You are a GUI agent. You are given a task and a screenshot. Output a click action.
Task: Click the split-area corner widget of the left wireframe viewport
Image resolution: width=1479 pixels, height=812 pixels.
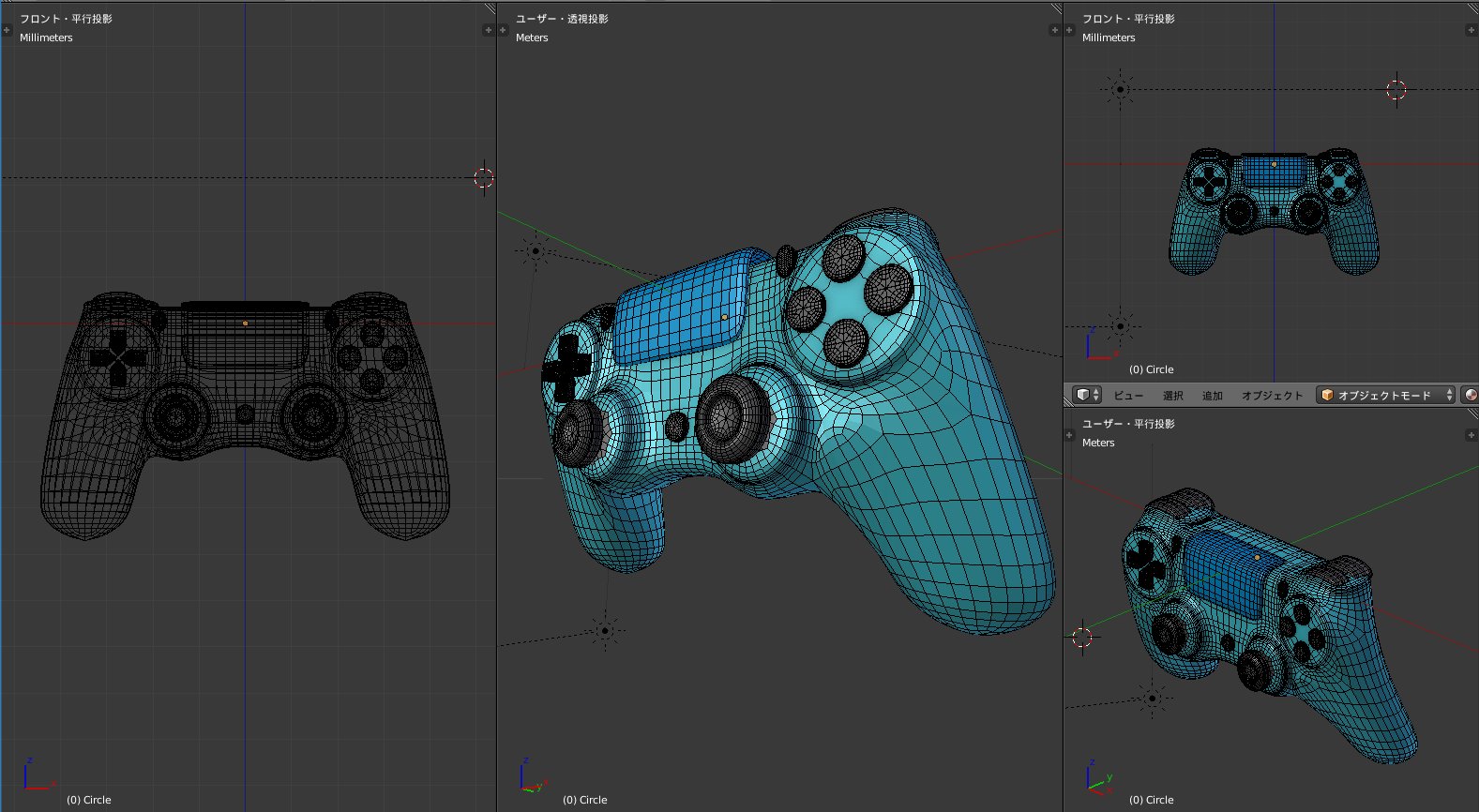click(490, 8)
